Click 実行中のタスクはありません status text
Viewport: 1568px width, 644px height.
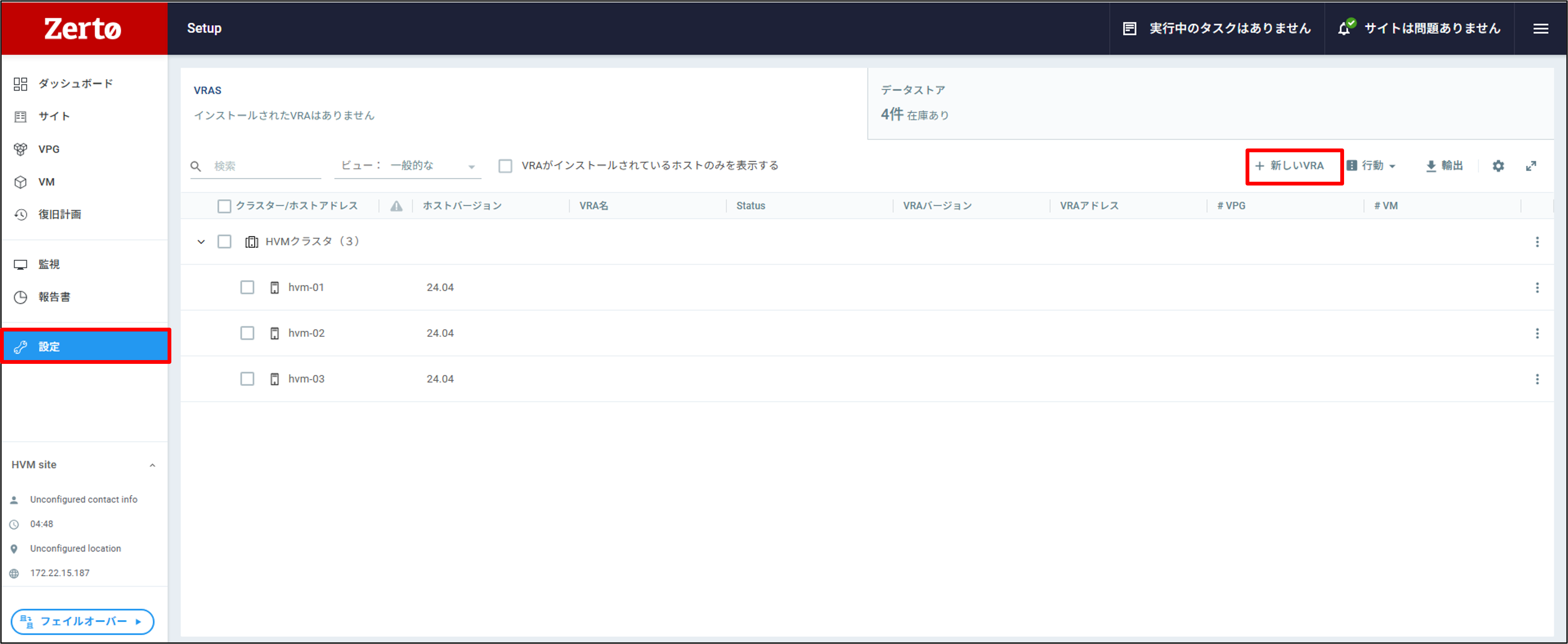point(1230,29)
